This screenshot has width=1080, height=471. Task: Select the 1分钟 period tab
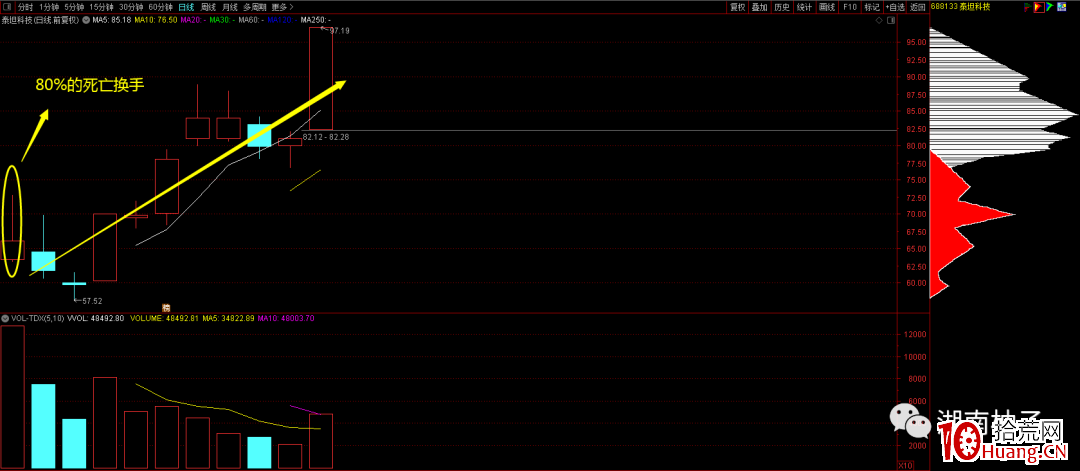49,7
